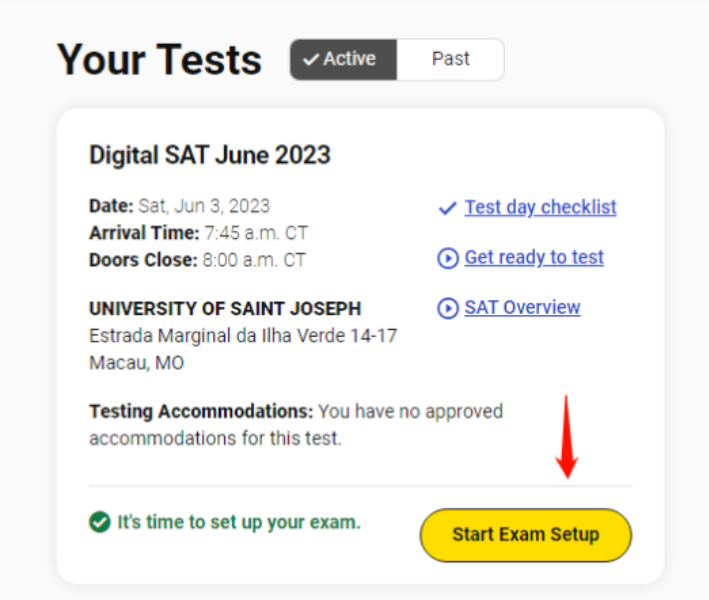
Task: Open the Get ready to test link
Action: [x=534, y=258]
